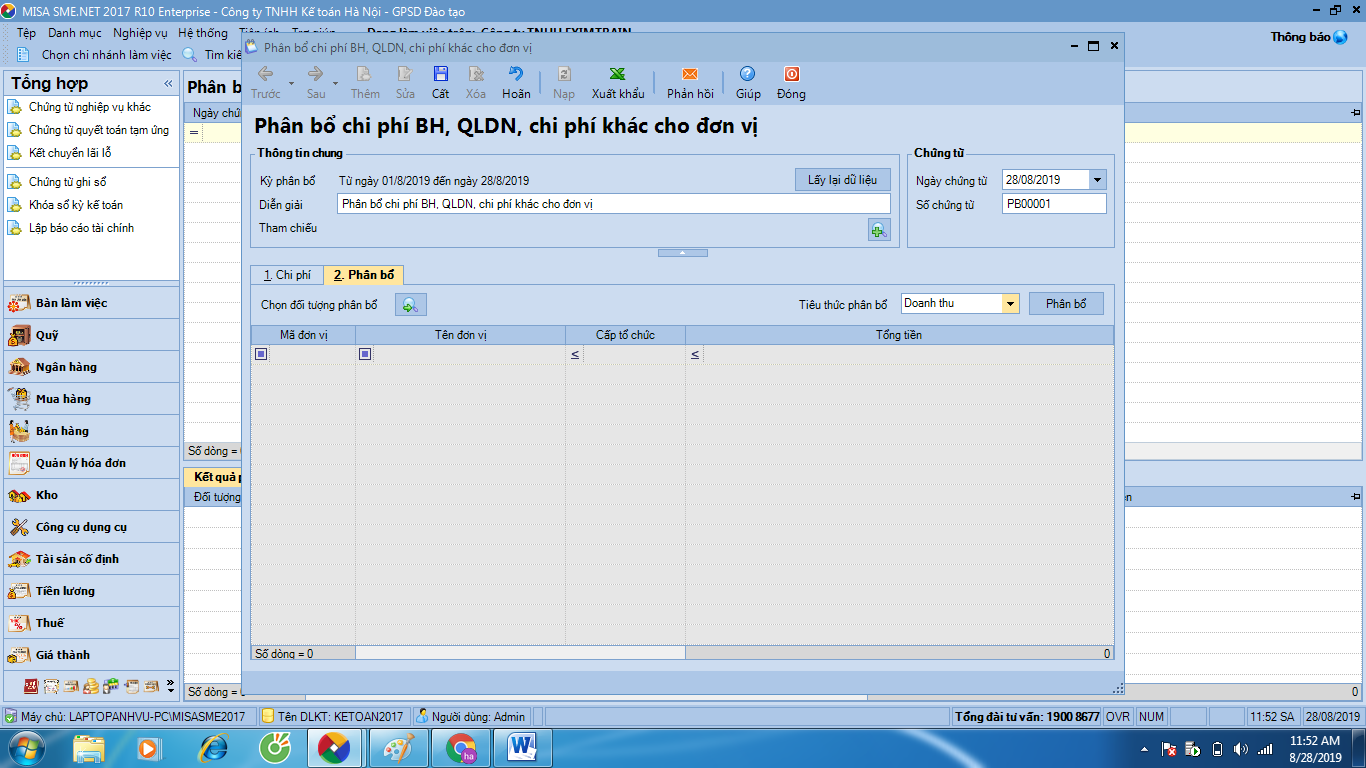Open Chứng từ nghiệp vụ khác link
This screenshot has width=1366, height=768.
90,107
